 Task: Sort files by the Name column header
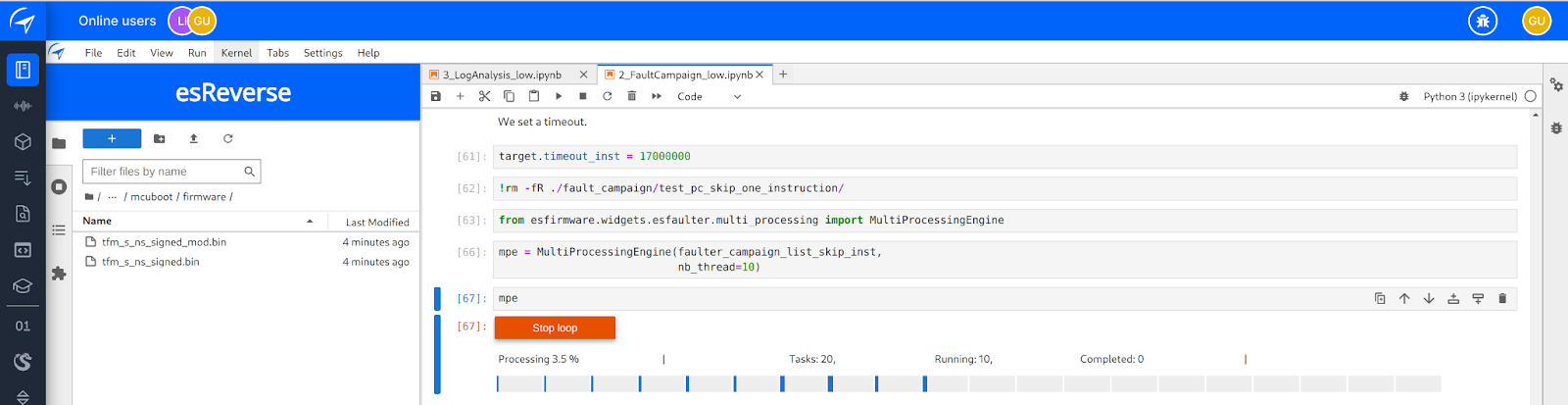[97, 222]
